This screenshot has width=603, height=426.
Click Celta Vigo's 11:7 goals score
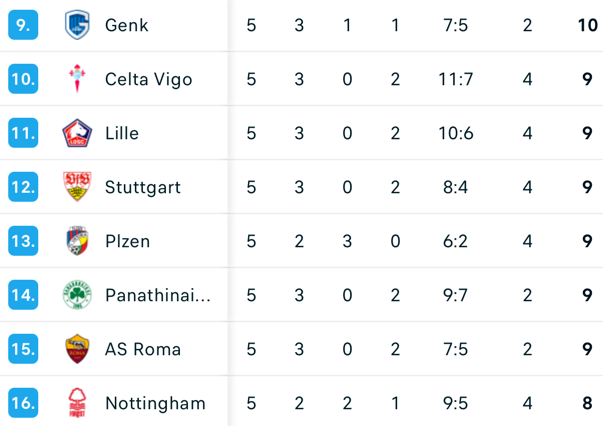[455, 79]
